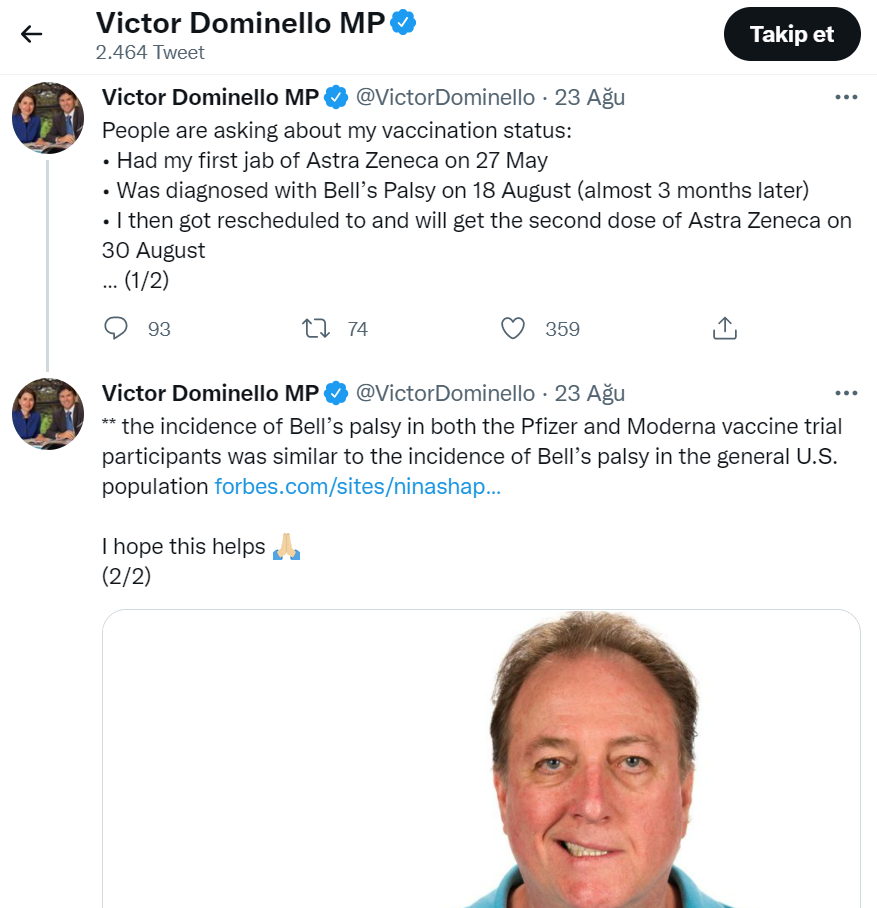Screen dimensions: 877x908
Task: Click Victor Dominello MP name in second tweet
Action: (x=210, y=393)
